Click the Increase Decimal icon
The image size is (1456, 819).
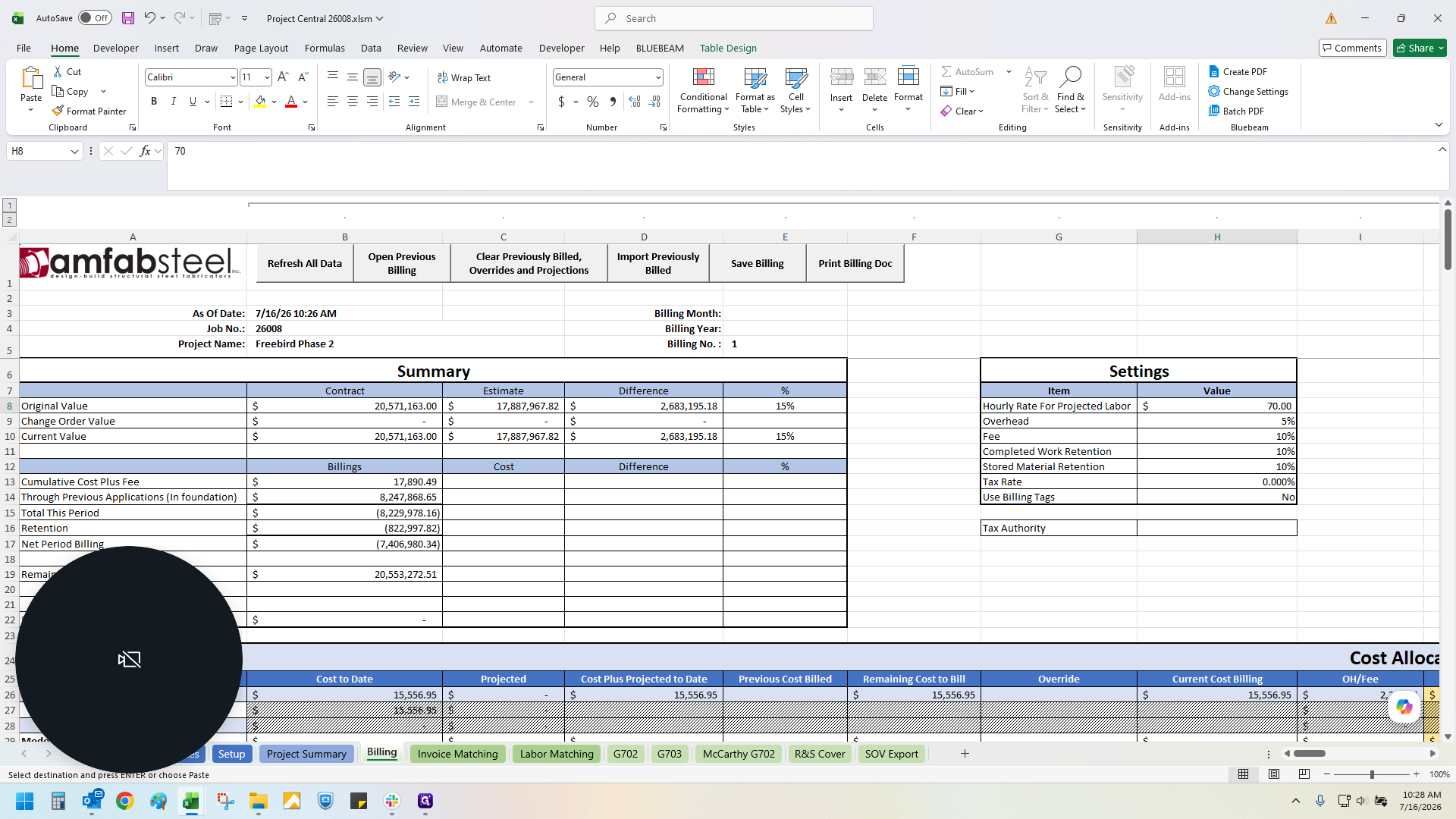pyautogui.click(x=635, y=102)
